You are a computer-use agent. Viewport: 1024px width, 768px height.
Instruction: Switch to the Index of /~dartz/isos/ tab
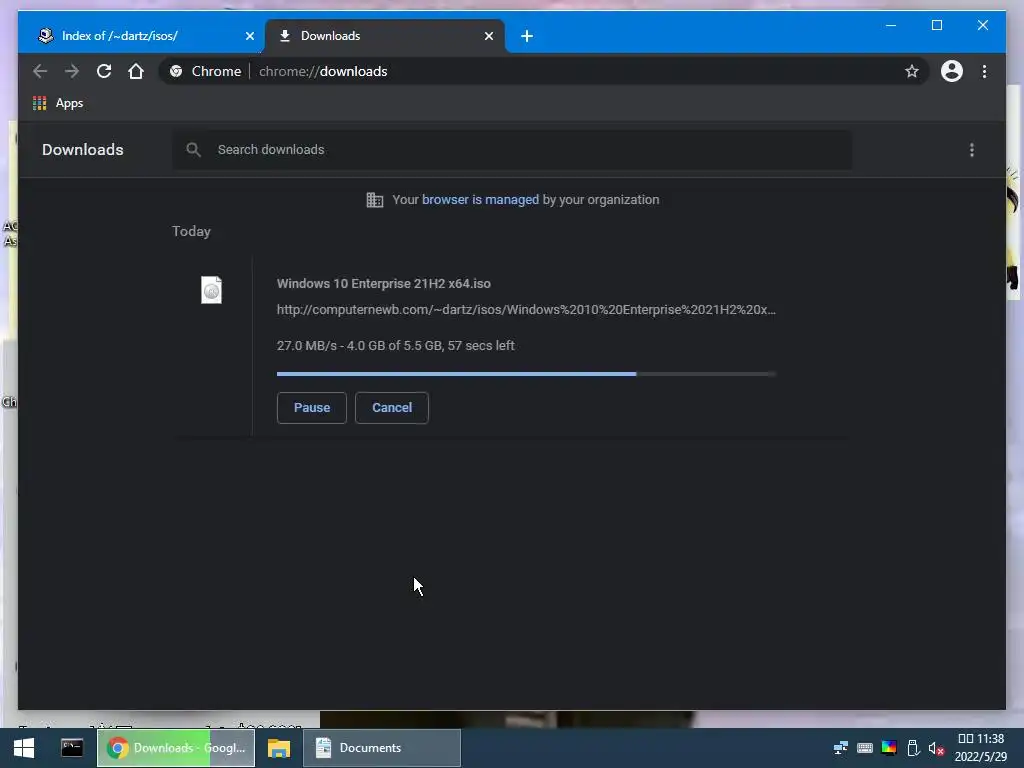(140, 36)
